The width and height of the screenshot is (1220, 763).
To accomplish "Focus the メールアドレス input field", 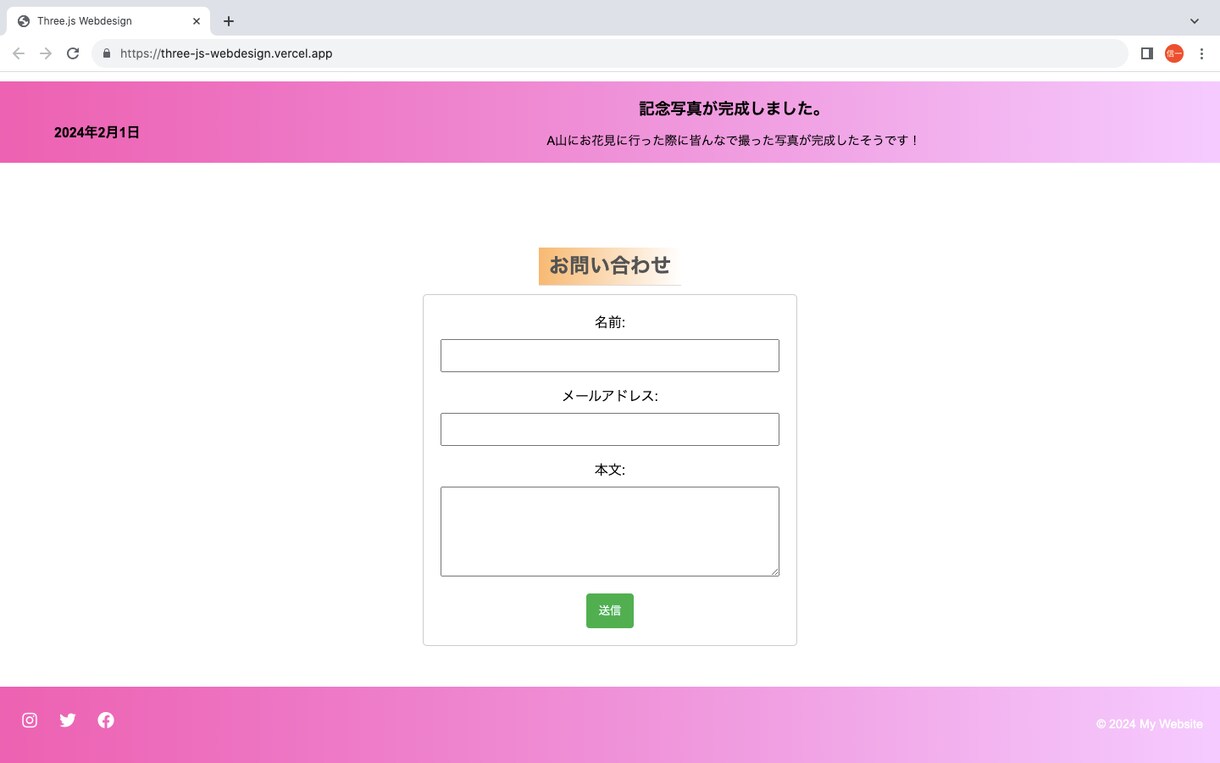I will pyautogui.click(x=610, y=430).
